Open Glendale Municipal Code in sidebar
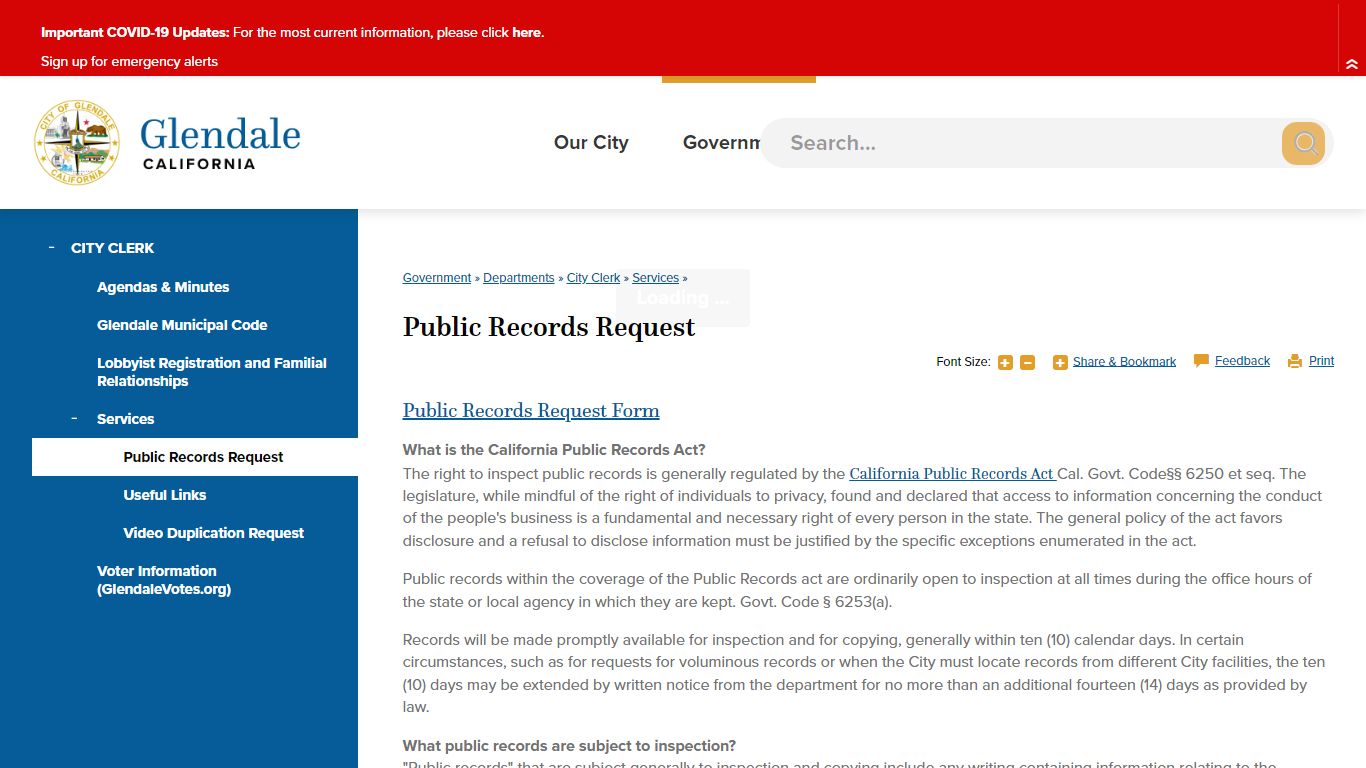This screenshot has height=768, width=1366. [182, 325]
